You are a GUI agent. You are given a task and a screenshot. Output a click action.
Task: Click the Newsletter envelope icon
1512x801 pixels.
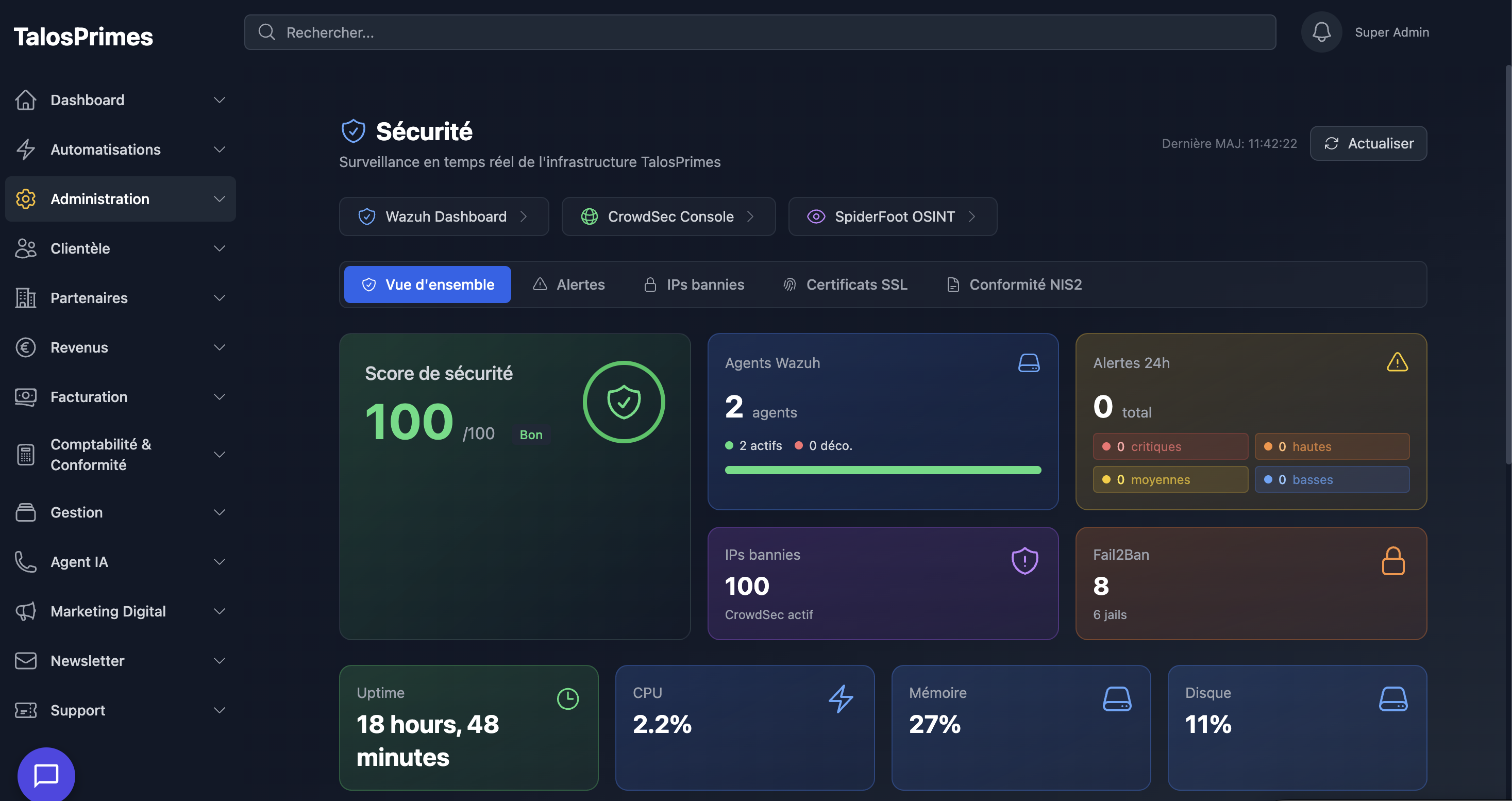point(25,660)
